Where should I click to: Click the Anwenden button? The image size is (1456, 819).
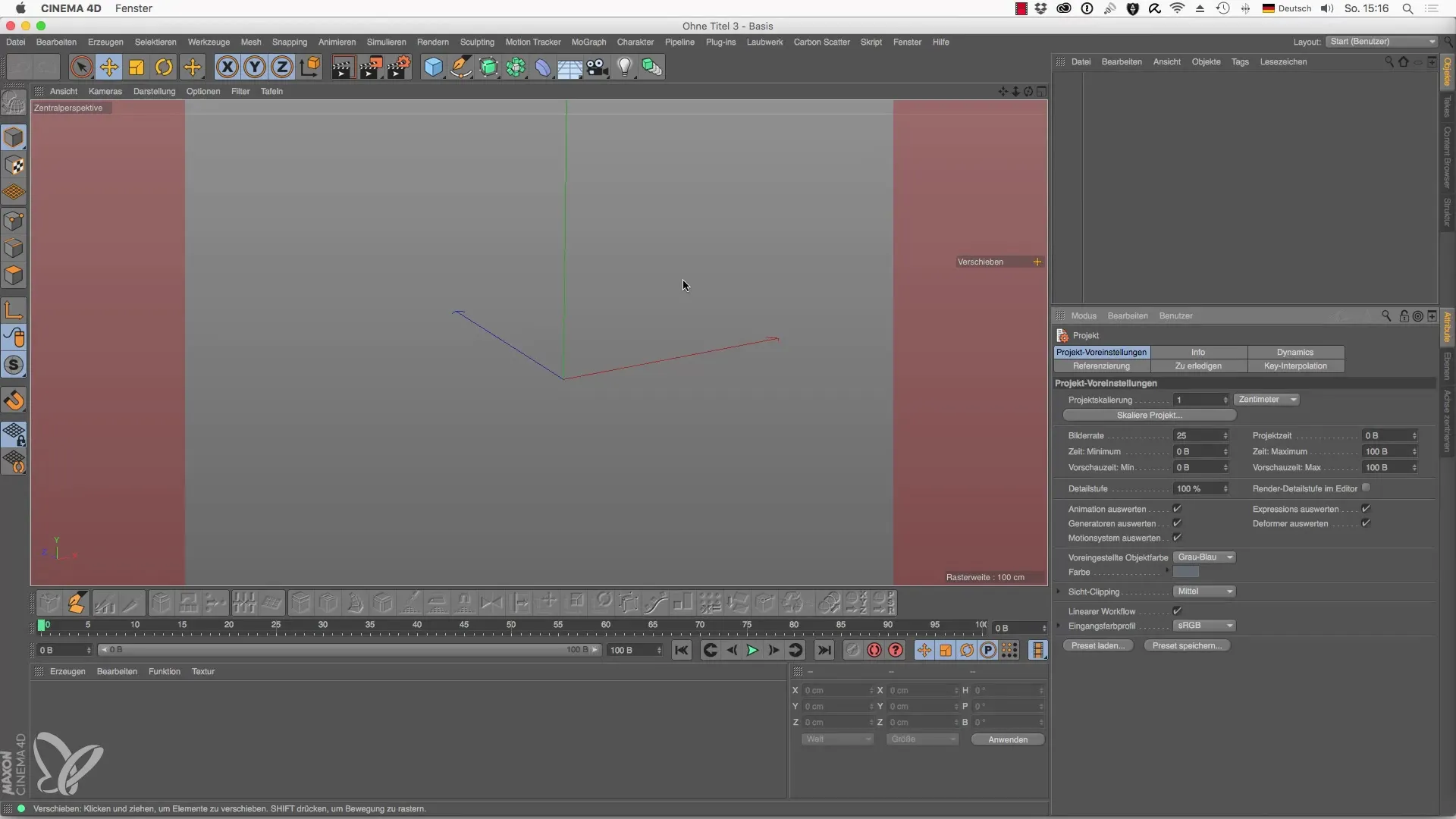tap(1008, 739)
